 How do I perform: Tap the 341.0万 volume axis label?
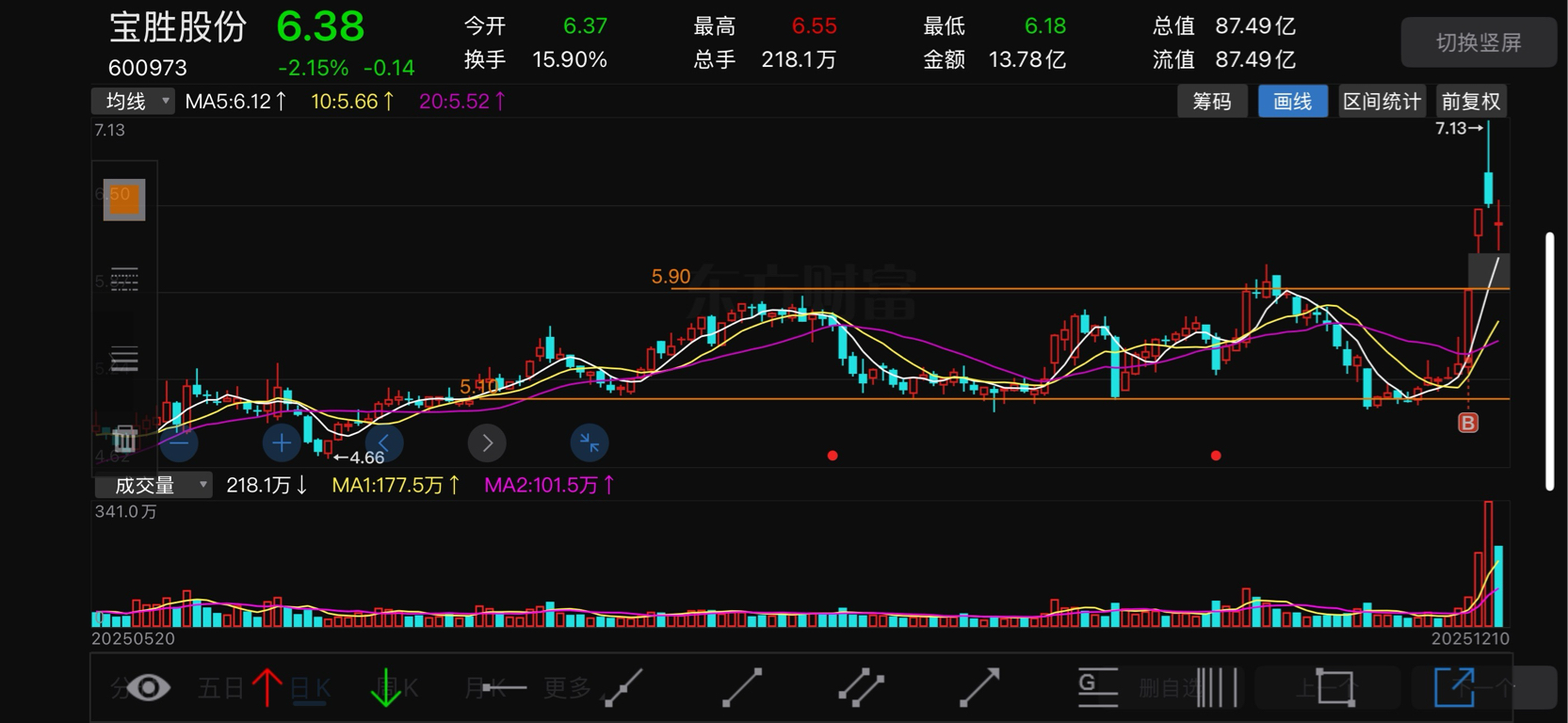click(x=125, y=512)
